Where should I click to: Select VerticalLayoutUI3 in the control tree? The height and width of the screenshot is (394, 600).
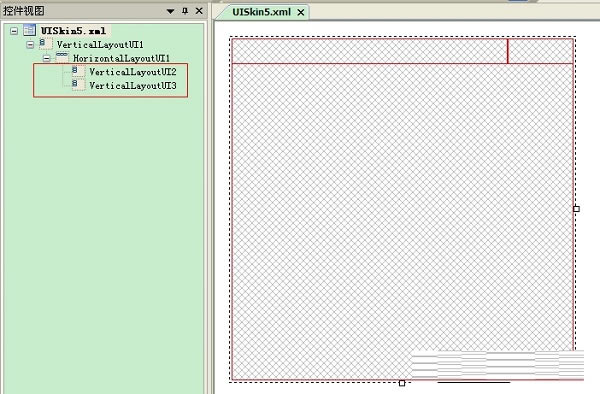click(x=133, y=86)
